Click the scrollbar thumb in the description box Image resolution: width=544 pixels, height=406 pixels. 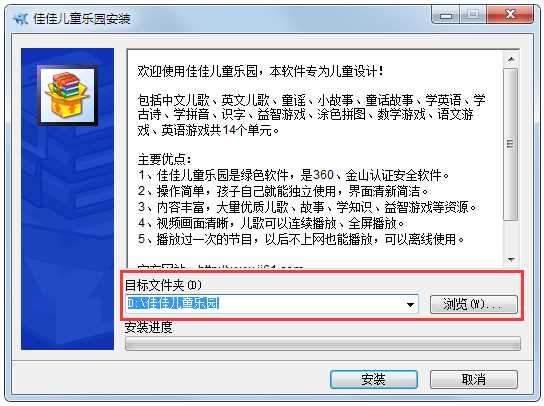(511, 144)
